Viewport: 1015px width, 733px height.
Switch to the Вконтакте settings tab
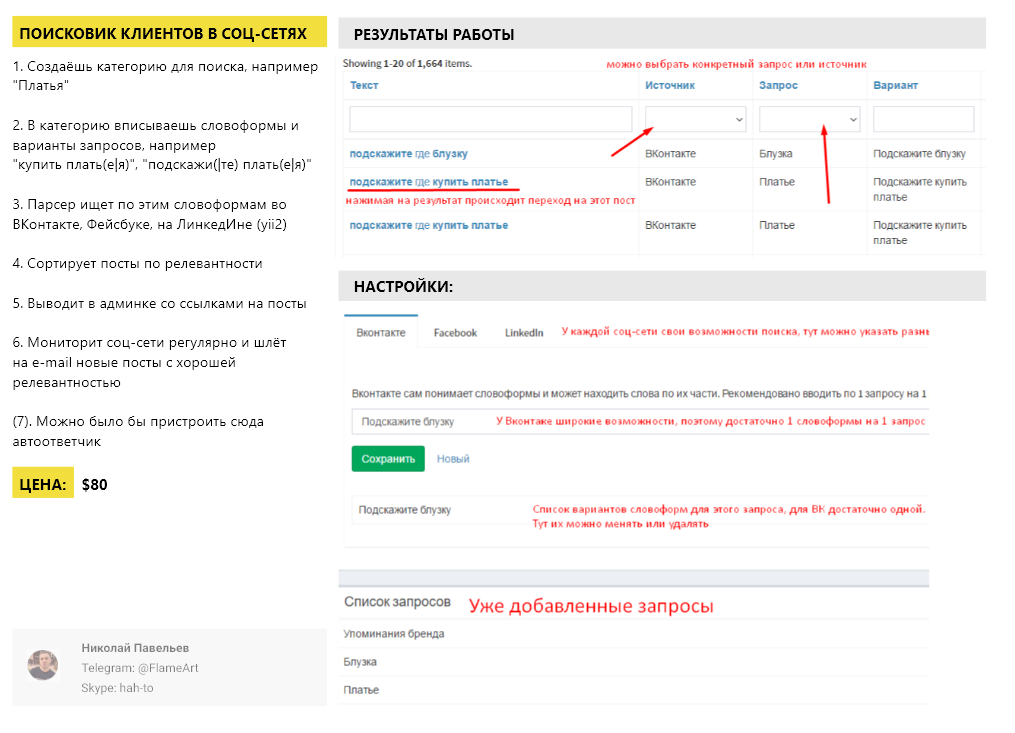(381, 332)
